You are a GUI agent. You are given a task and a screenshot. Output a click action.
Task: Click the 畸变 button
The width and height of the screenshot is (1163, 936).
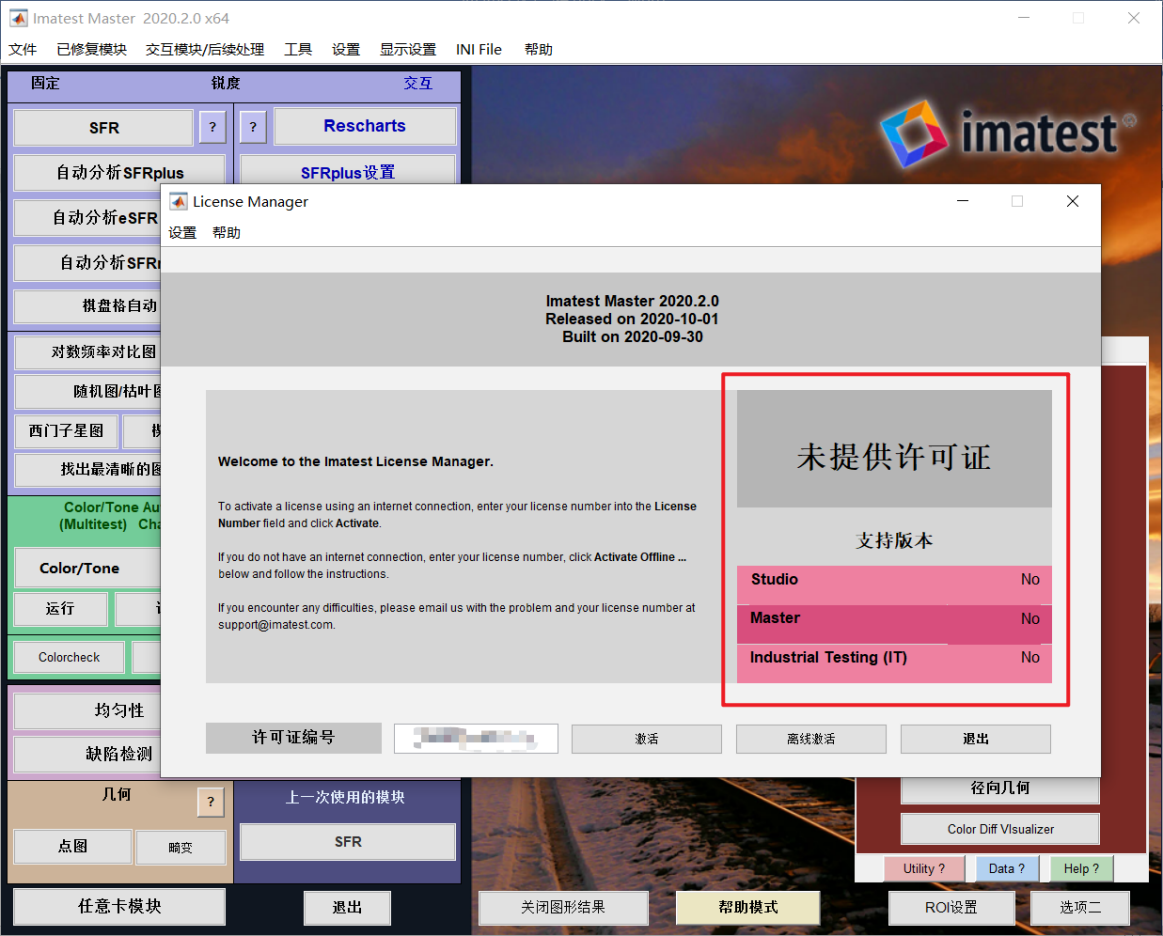pos(180,847)
